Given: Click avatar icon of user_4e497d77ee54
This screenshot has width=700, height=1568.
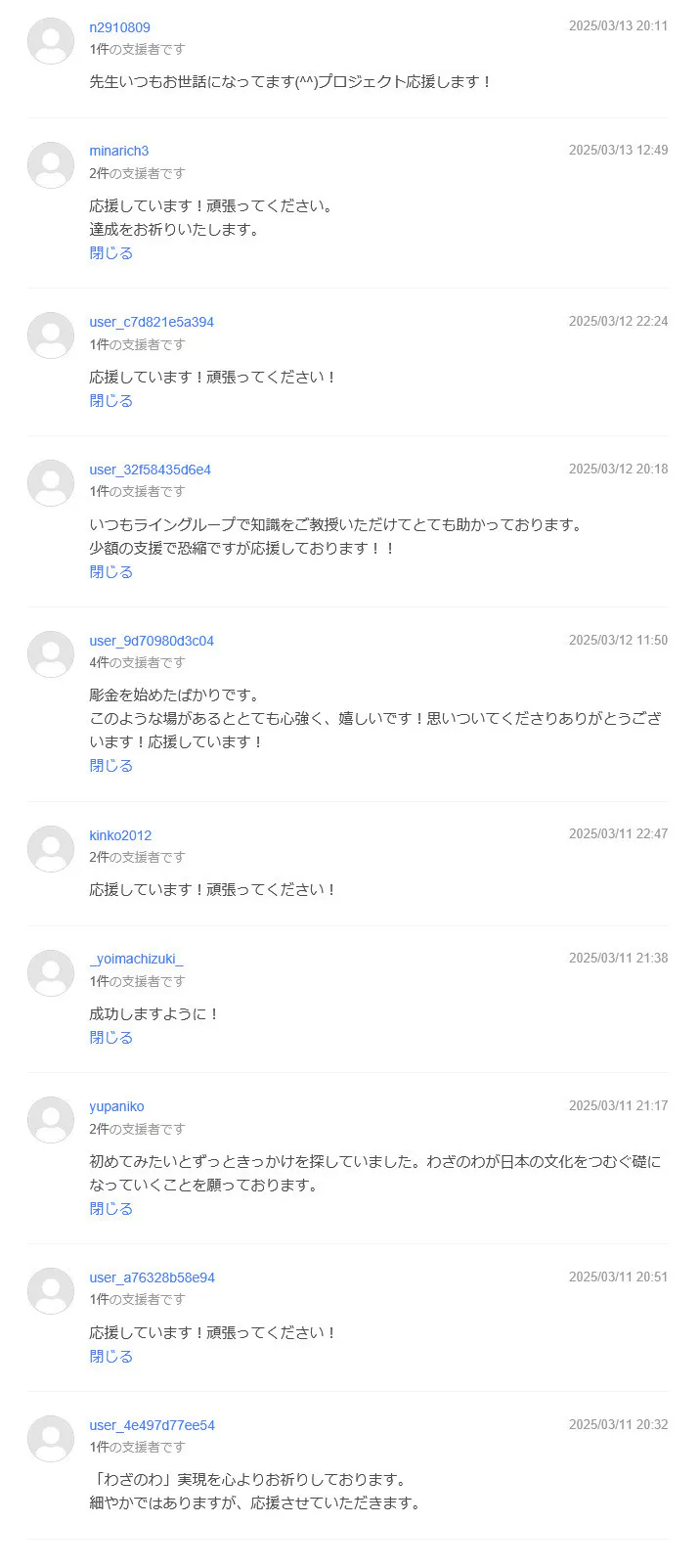Looking at the screenshot, I should (51, 1439).
